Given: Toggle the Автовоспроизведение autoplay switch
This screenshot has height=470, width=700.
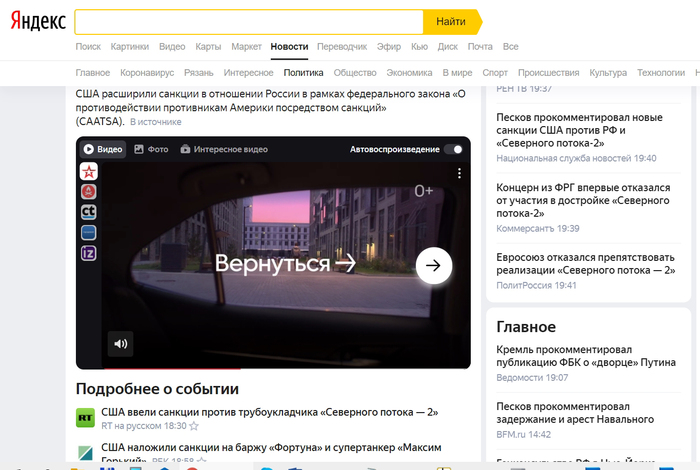Looking at the screenshot, I should tap(454, 149).
